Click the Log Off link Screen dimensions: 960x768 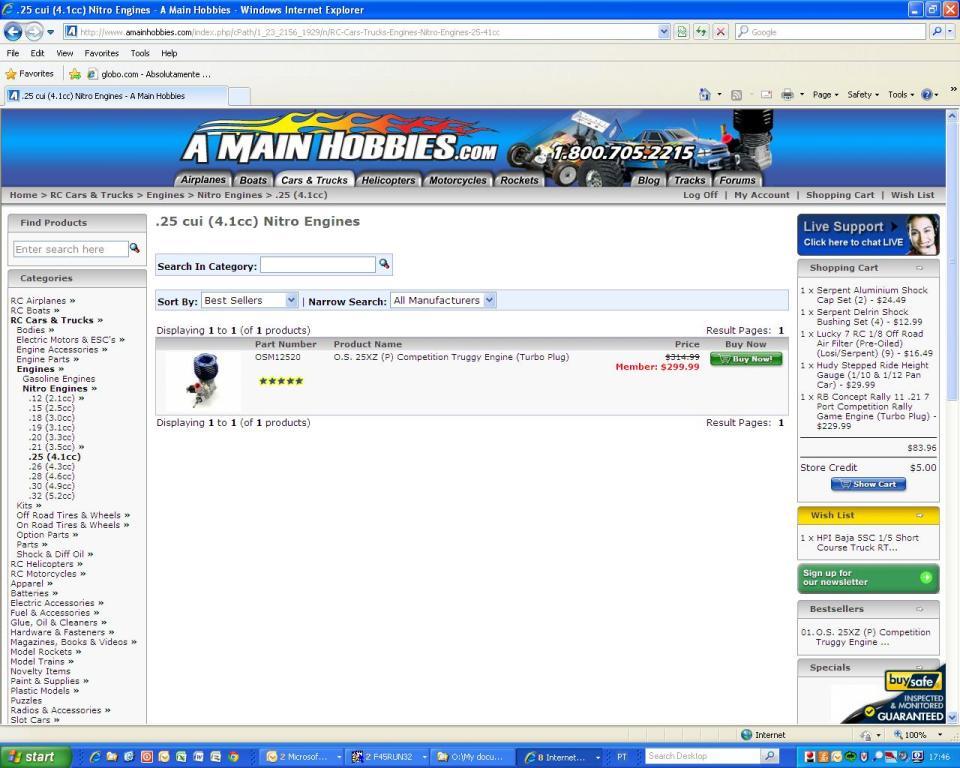(x=700, y=195)
